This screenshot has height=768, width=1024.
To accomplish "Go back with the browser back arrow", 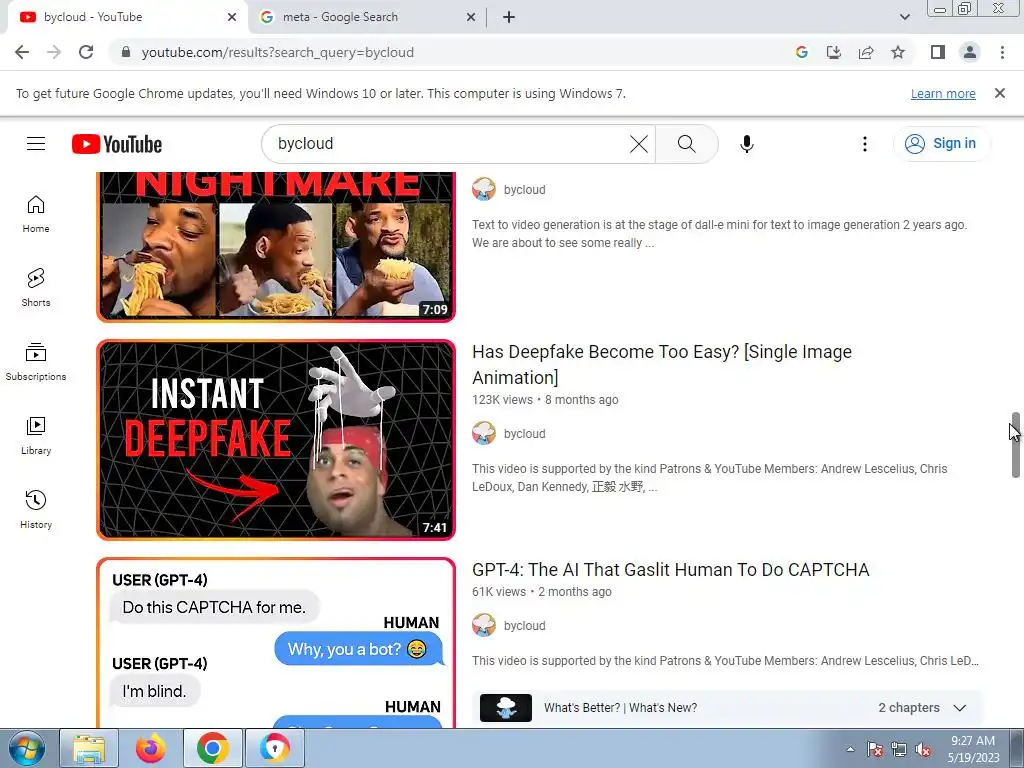I will click(x=22, y=52).
